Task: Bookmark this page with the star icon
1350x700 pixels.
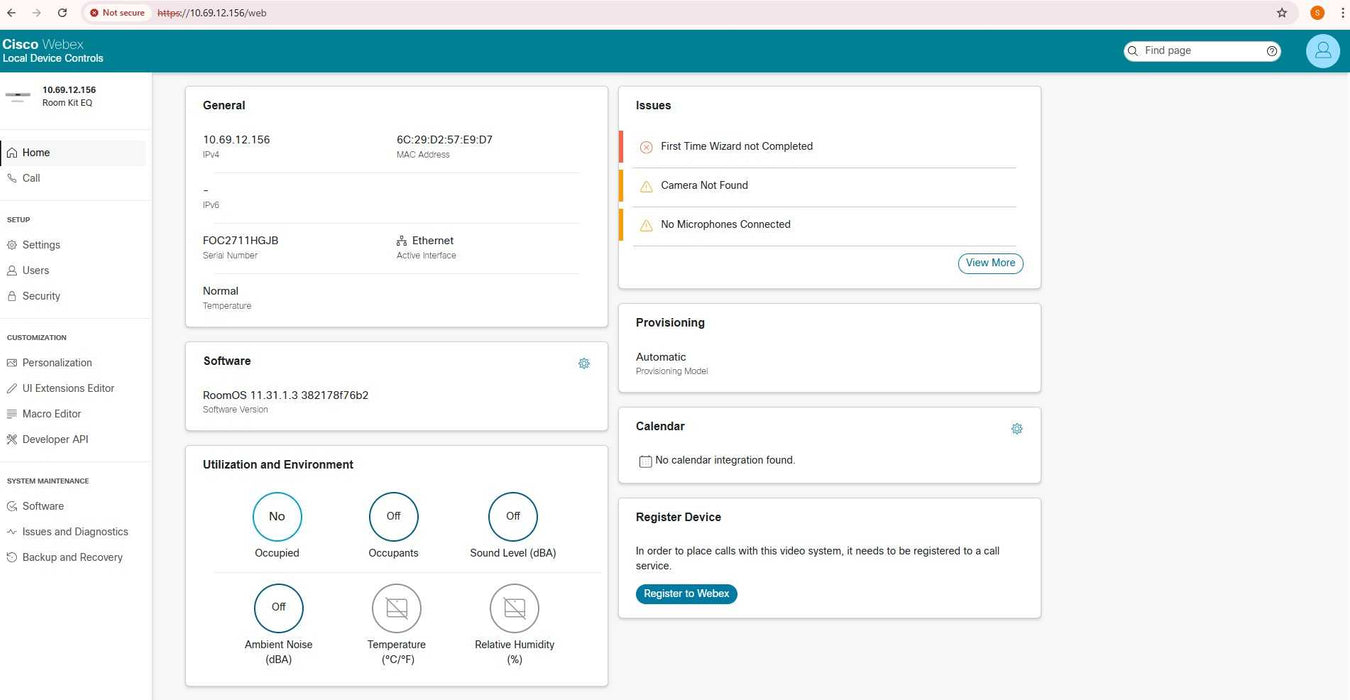Action: (x=1282, y=13)
